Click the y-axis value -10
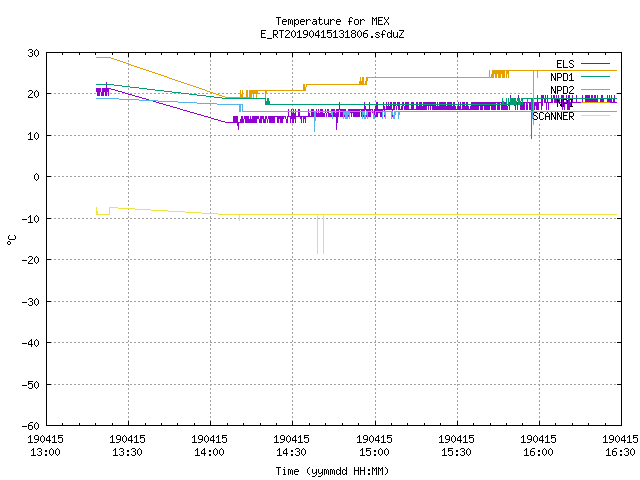640x480 pixels. 31,219
